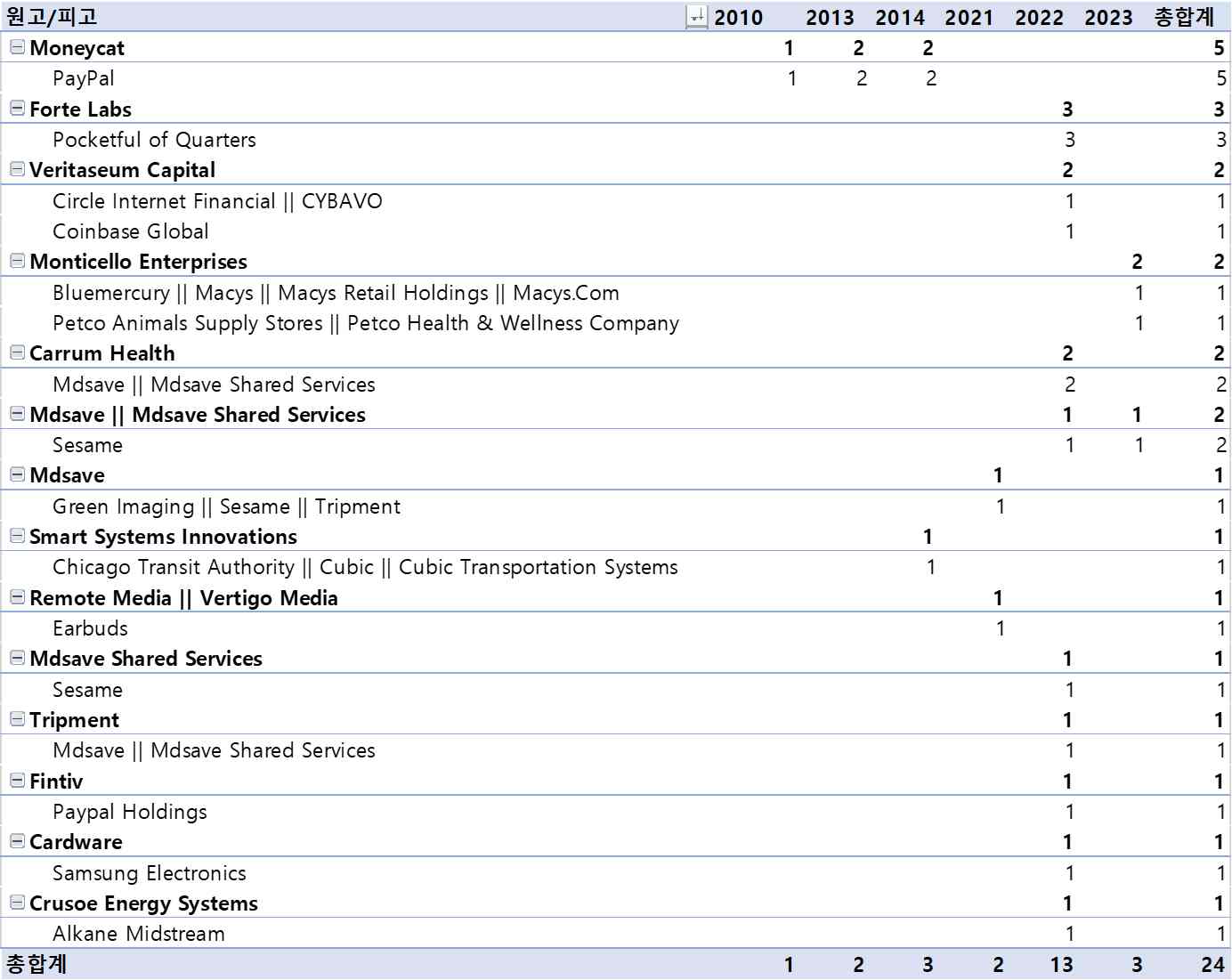Screen dimensions: 1232x980
Task: Select the 2014 column header
Action: [900, 17]
